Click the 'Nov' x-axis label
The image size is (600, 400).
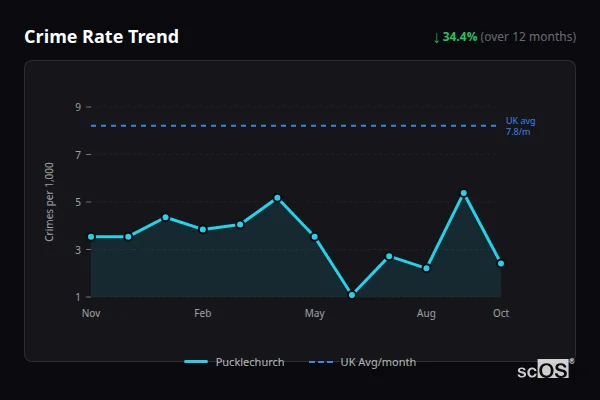tap(91, 313)
